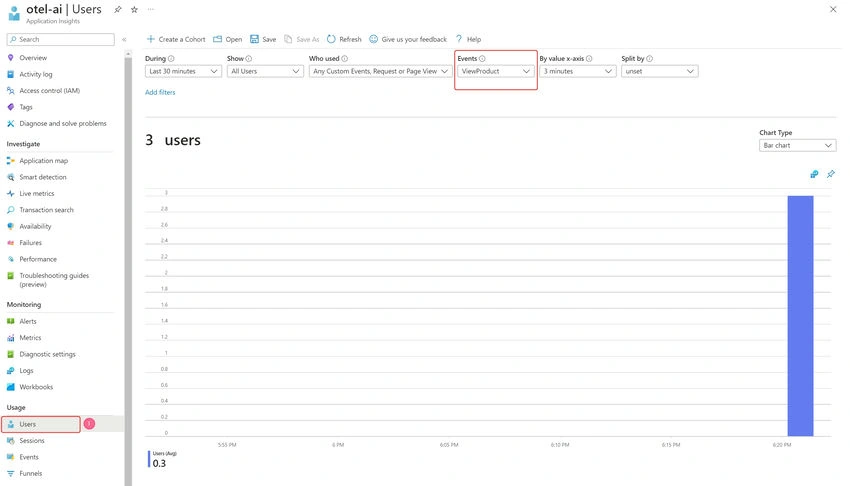
Task: Click the Metrics chart icon
Action: coord(10,338)
